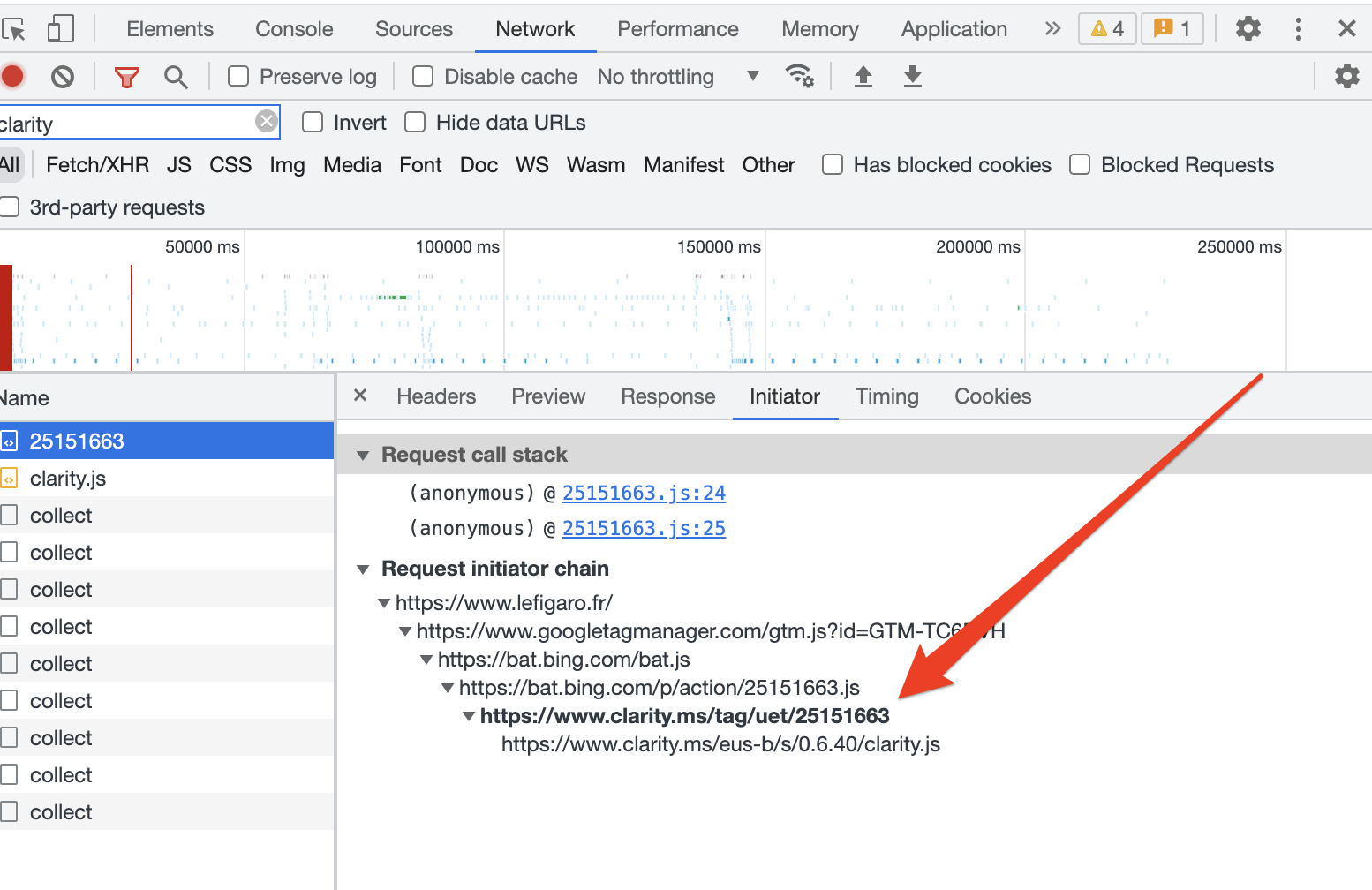Select the 25151663 request row
The height and width of the screenshot is (890, 1372).
click(x=167, y=441)
